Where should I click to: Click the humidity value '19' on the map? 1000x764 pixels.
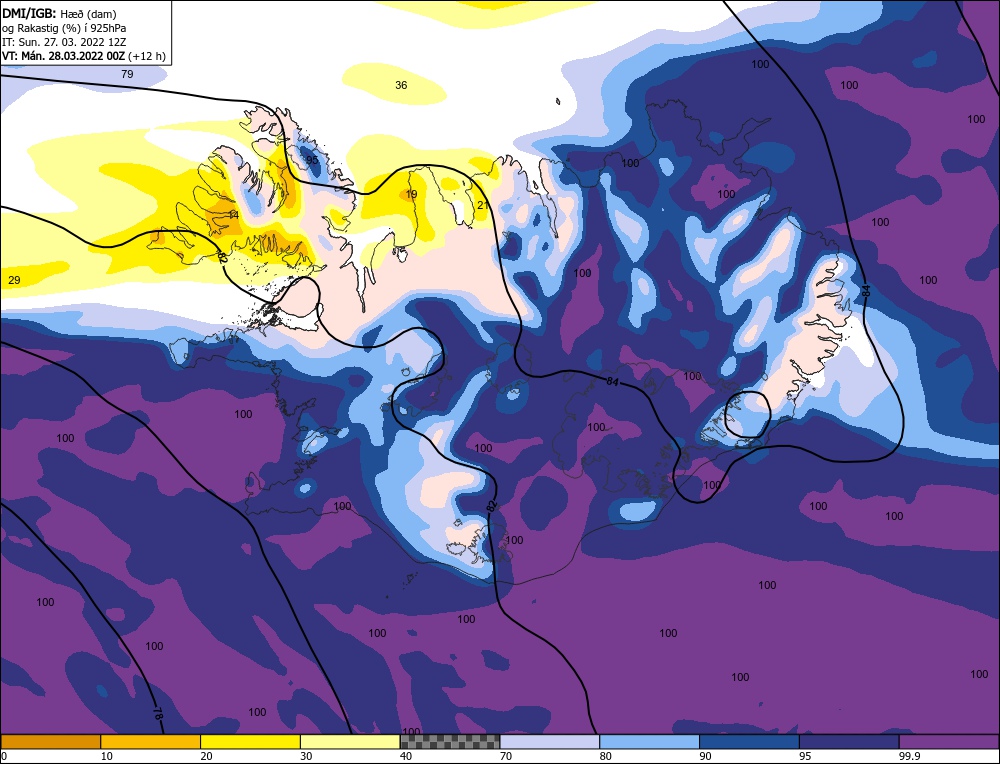411,194
